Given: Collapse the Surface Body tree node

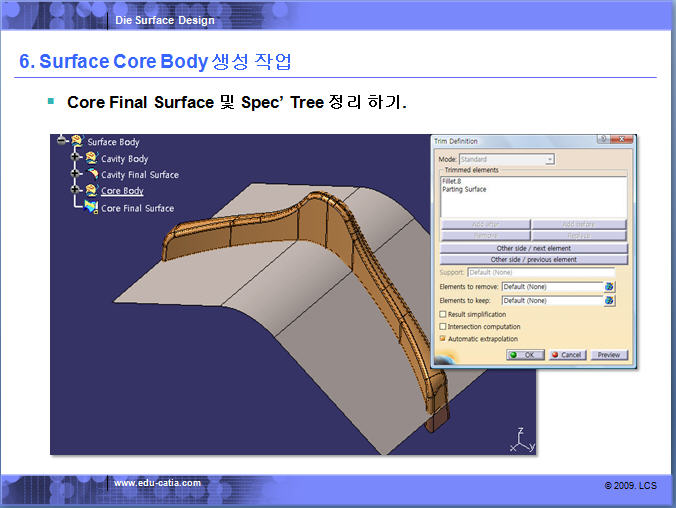Looking at the screenshot, I should (62, 141).
